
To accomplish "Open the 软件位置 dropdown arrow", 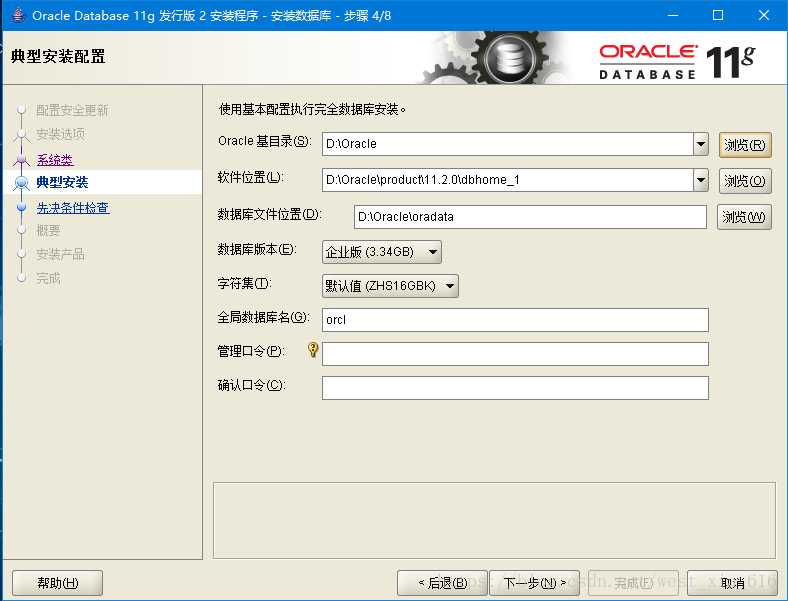I will pyautogui.click(x=701, y=180).
